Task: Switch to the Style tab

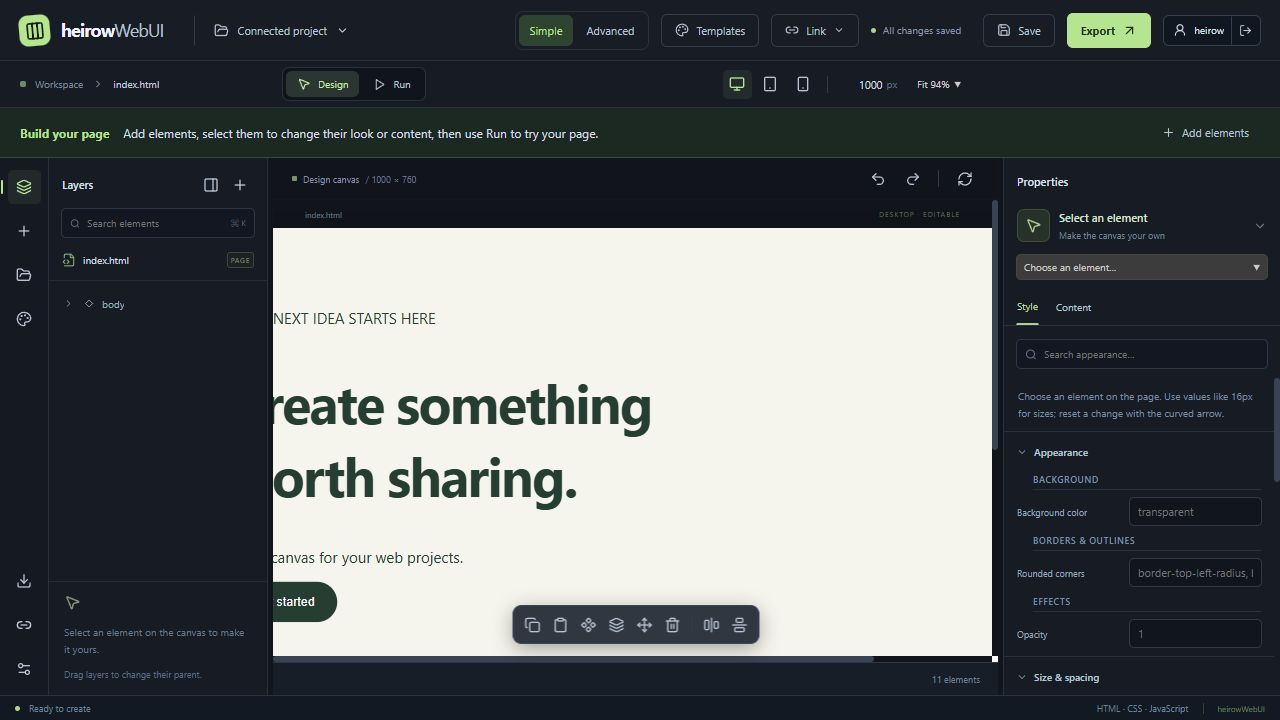Action: coord(1027,308)
